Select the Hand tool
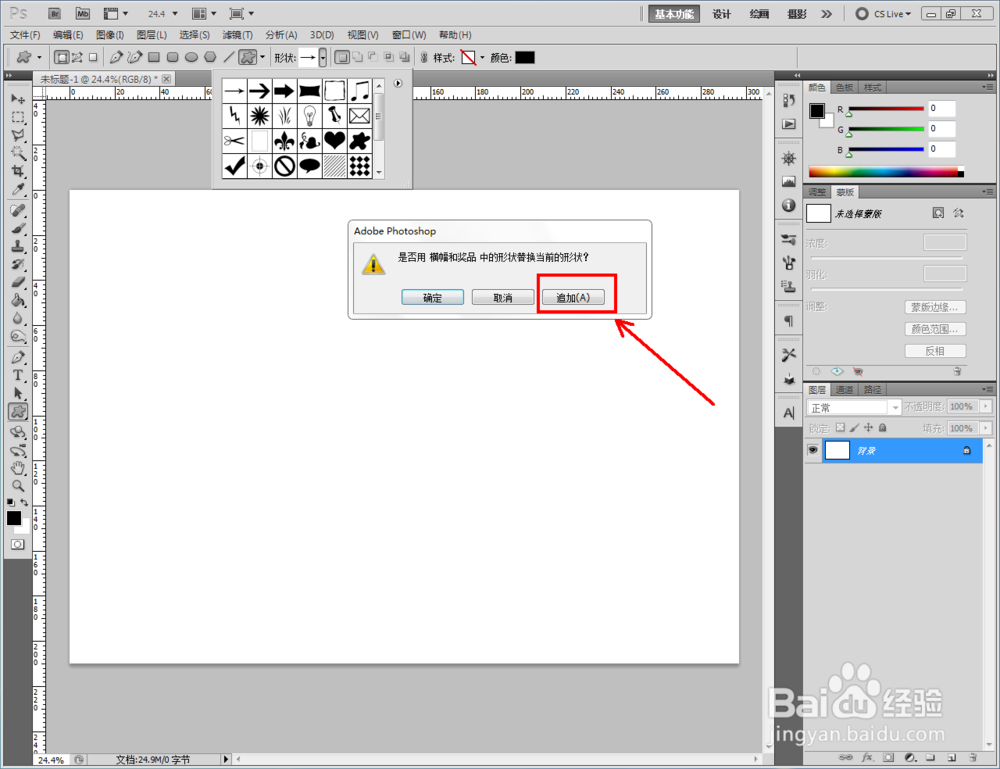Image resolution: width=1000 pixels, height=769 pixels. point(18,469)
